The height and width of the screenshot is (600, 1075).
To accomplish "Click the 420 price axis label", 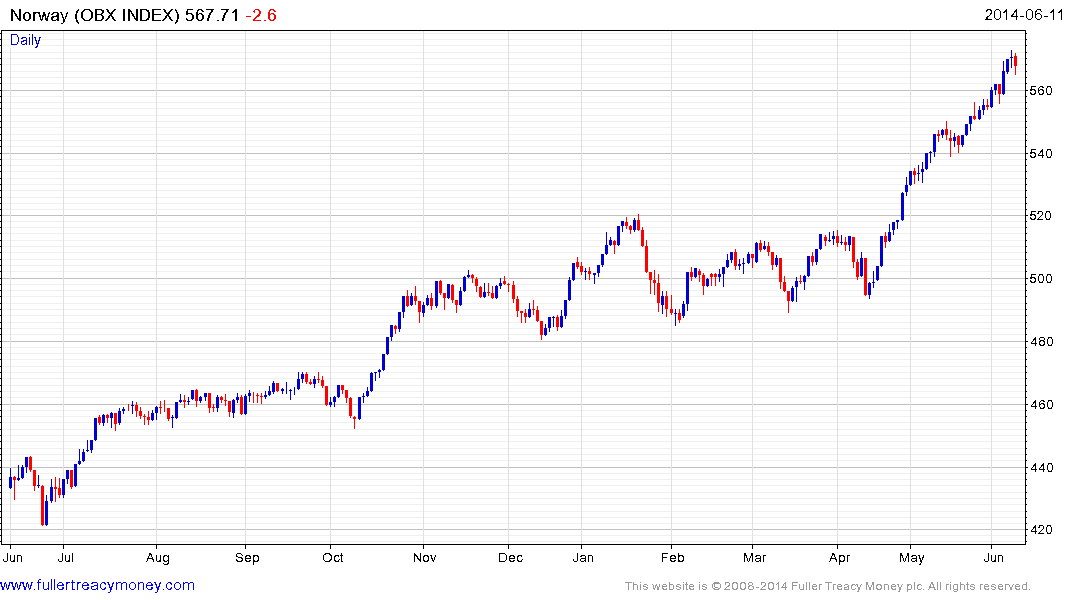I will 1041,530.
